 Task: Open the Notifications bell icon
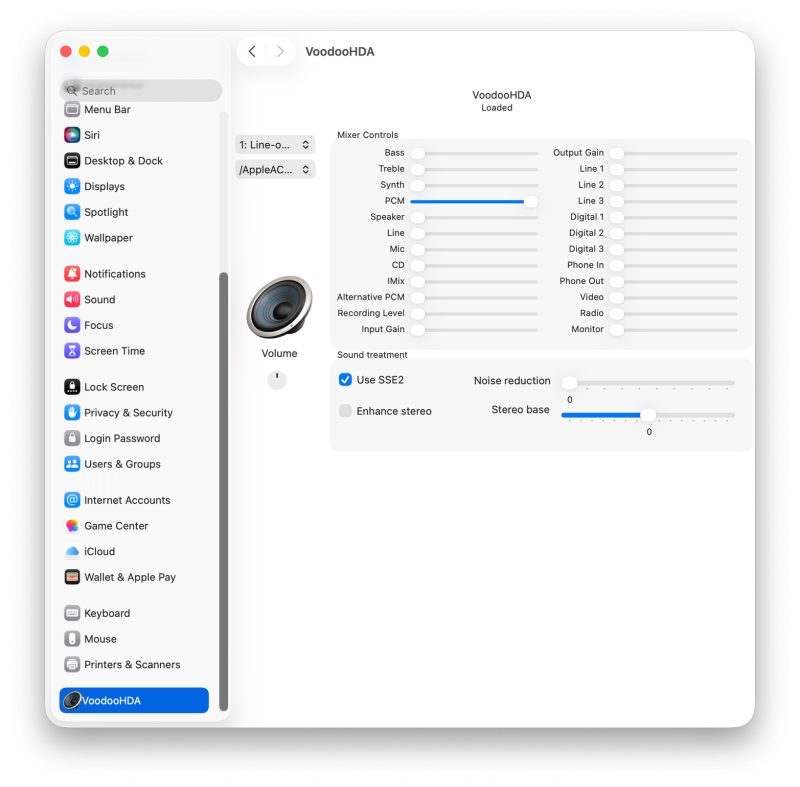[x=72, y=274]
